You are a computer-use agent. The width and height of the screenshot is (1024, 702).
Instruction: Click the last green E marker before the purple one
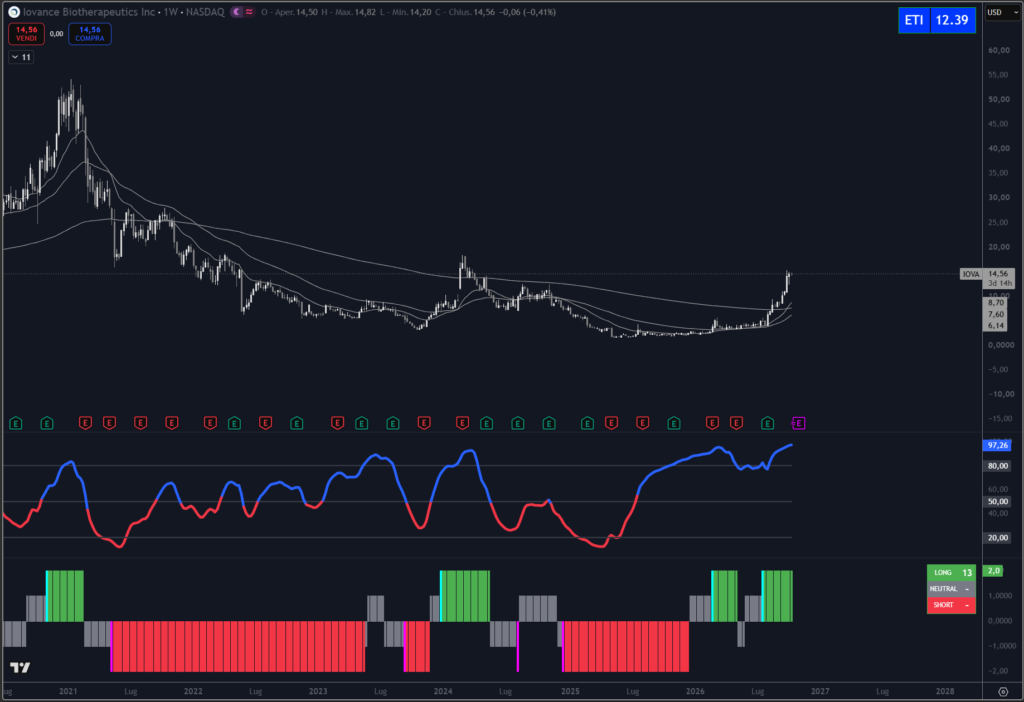pyautogui.click(x=767, y=423)
